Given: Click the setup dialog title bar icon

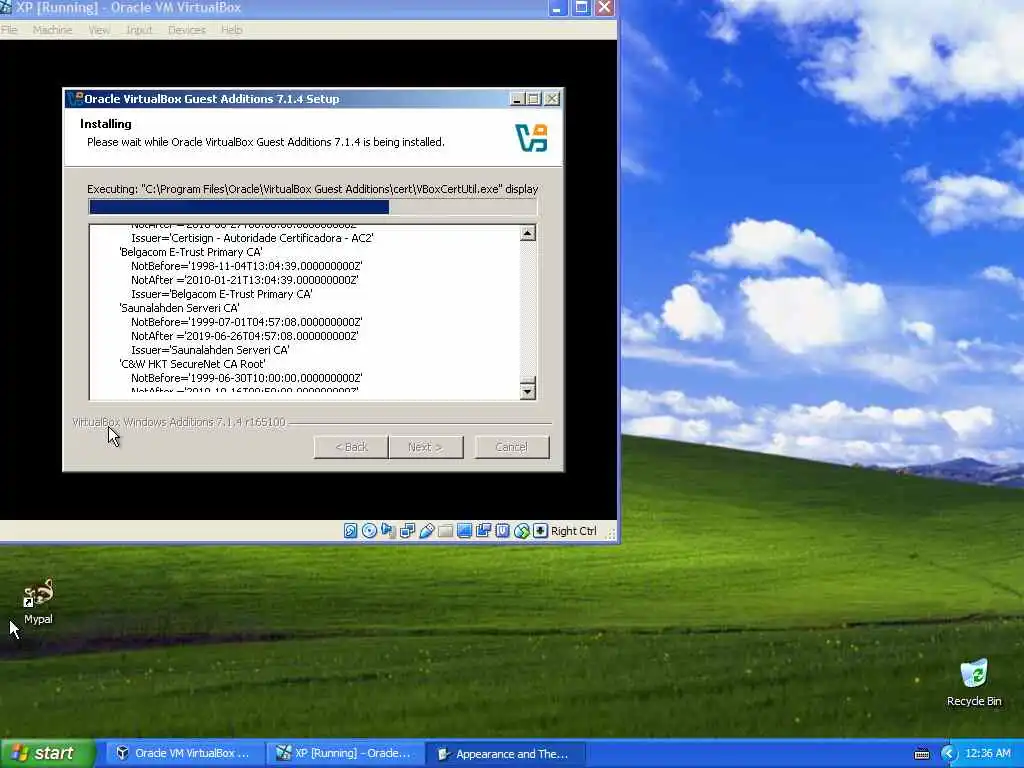Looking at the screenshot, I should [x=76, y=99].
